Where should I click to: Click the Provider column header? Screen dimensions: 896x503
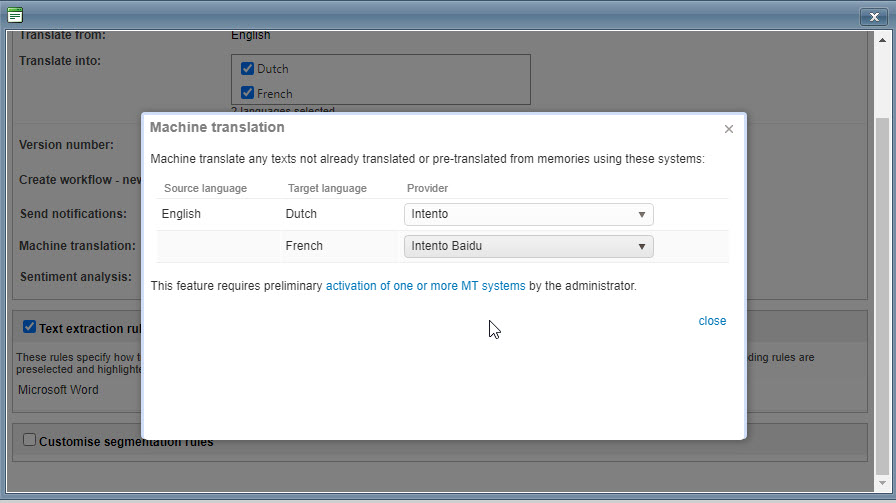tap(427, 188)
